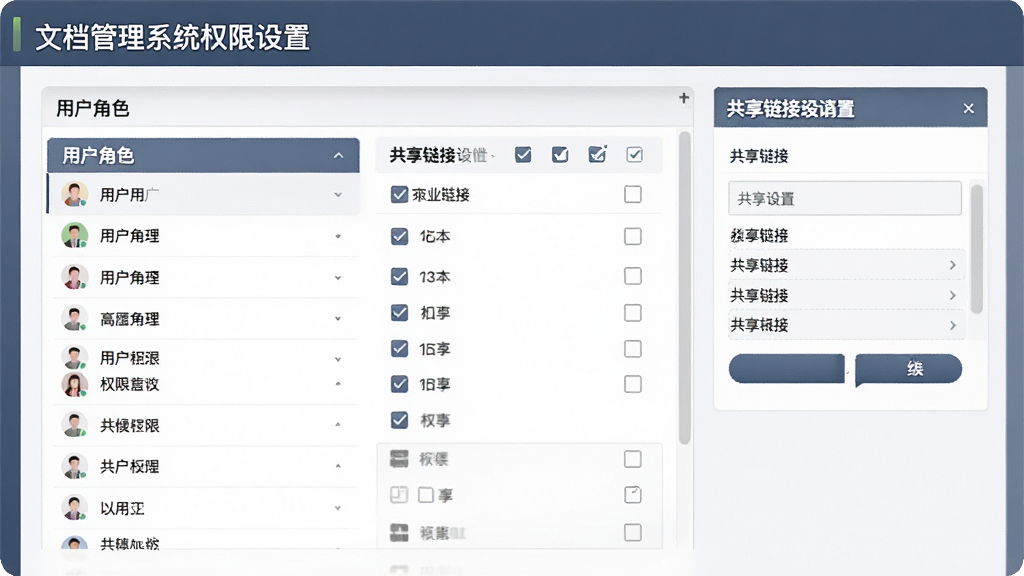Viewport: 1024px width, 576px height.
Task: Open the topmost arrow row in the side panel
Action: point(846,265)
